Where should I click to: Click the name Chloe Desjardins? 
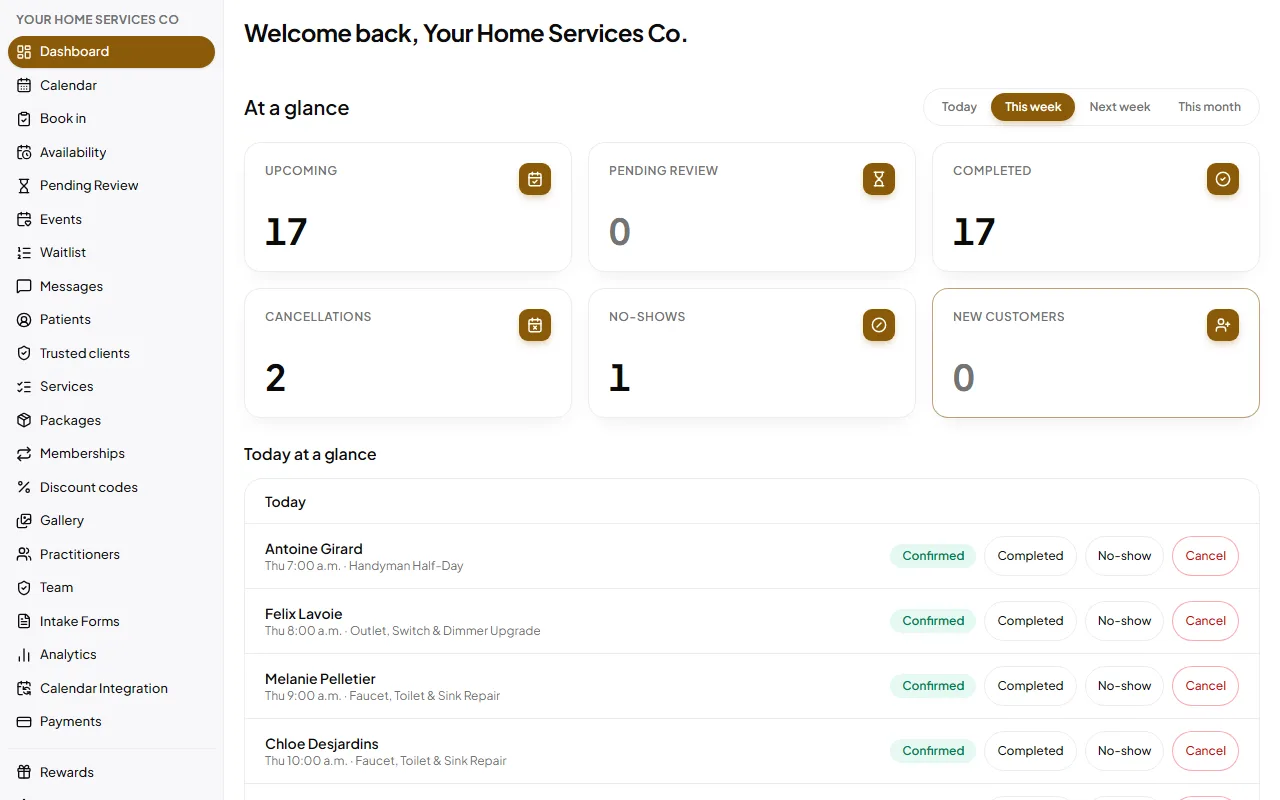(x=322, y=744)
